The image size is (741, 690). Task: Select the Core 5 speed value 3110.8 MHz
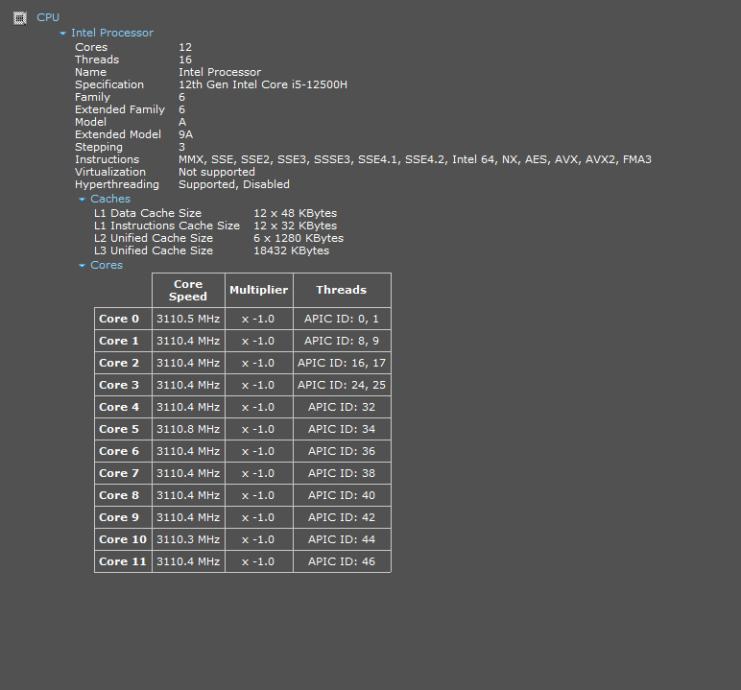click(188, 429)
